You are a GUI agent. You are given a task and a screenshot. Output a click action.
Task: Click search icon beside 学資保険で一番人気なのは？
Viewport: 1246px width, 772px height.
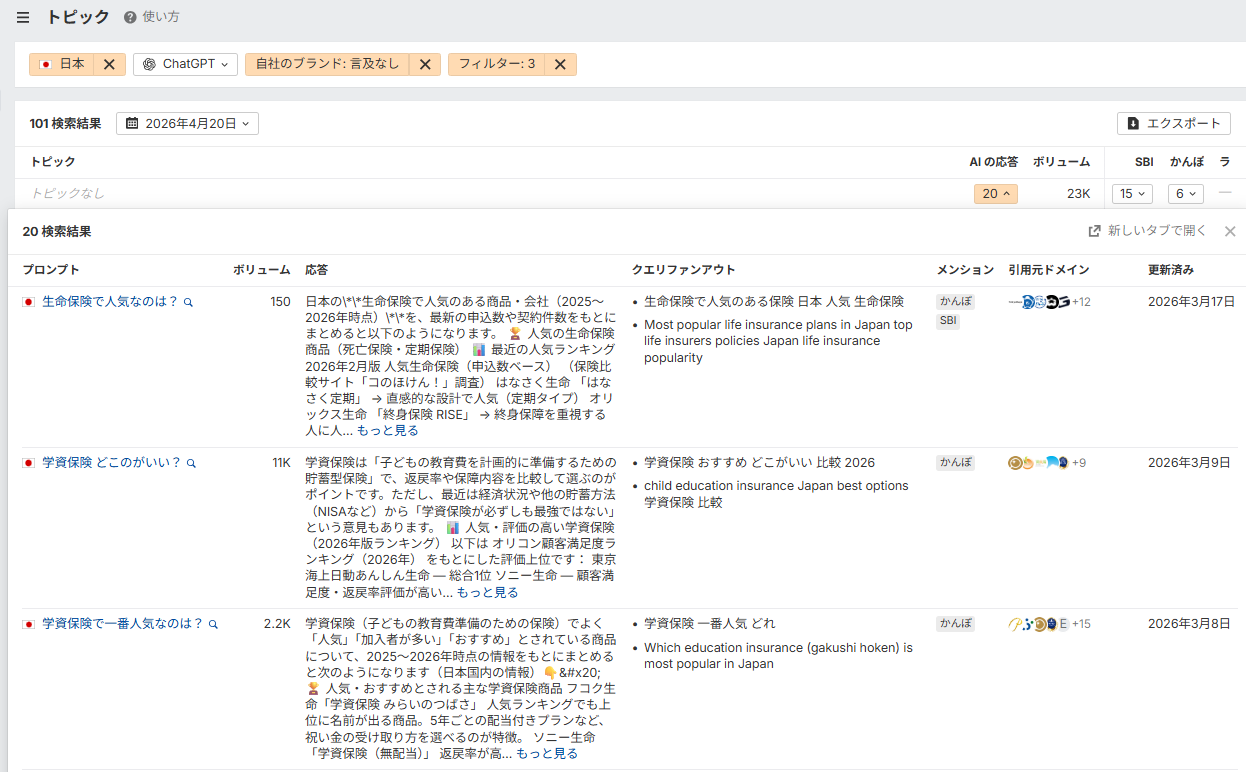(x=213, y=624)
